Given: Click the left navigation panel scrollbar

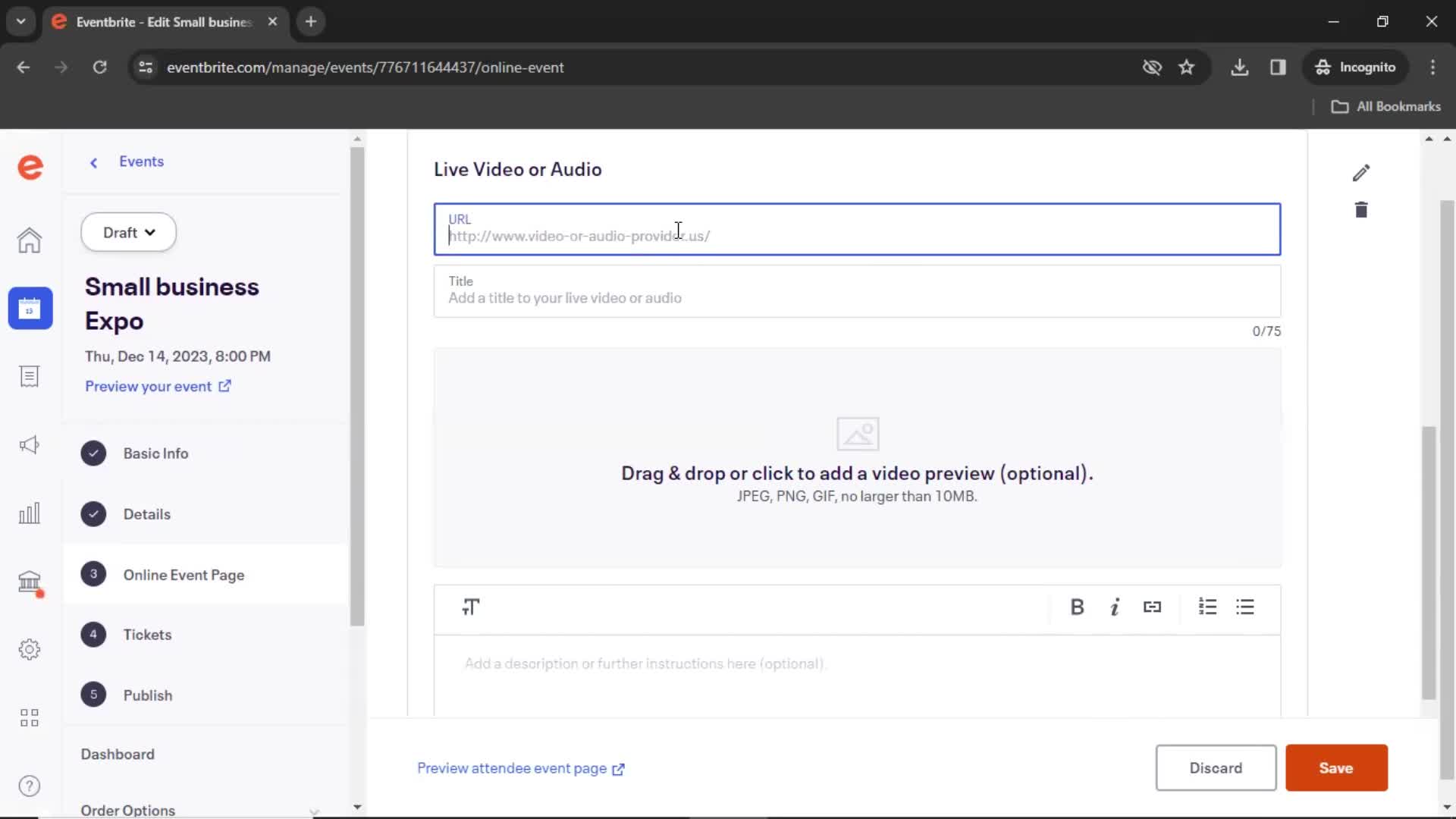Looking at the screenshot, I should click(357, 387).
